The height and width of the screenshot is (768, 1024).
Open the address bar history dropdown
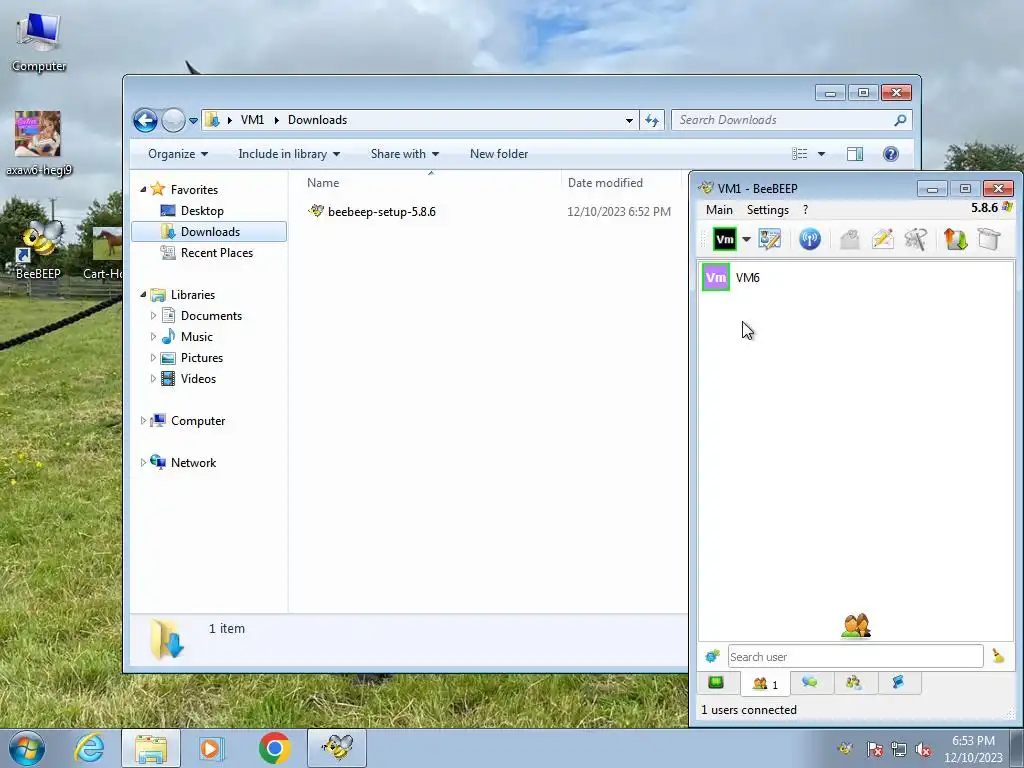(x=629, y=120)
